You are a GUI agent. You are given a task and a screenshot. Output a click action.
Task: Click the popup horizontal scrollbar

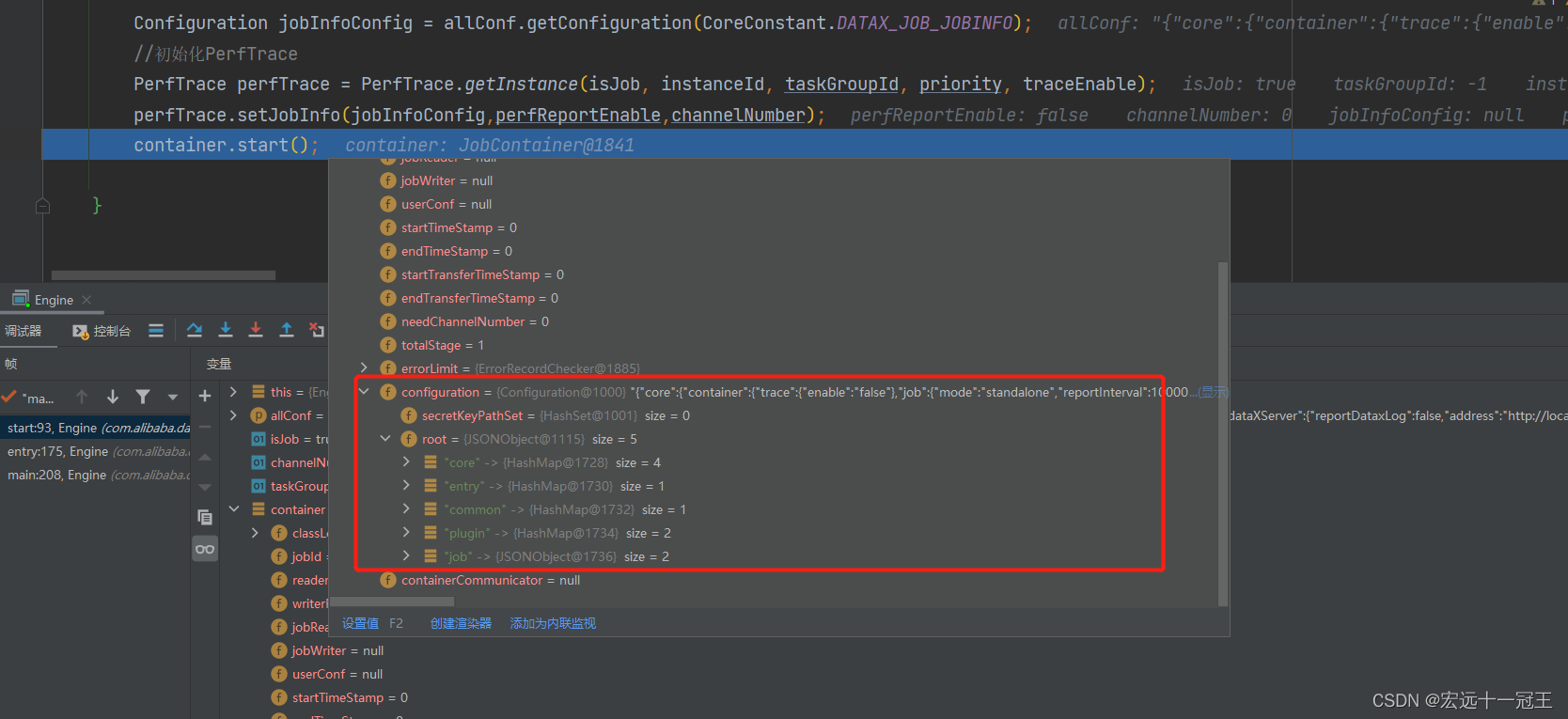click(393, 602)
